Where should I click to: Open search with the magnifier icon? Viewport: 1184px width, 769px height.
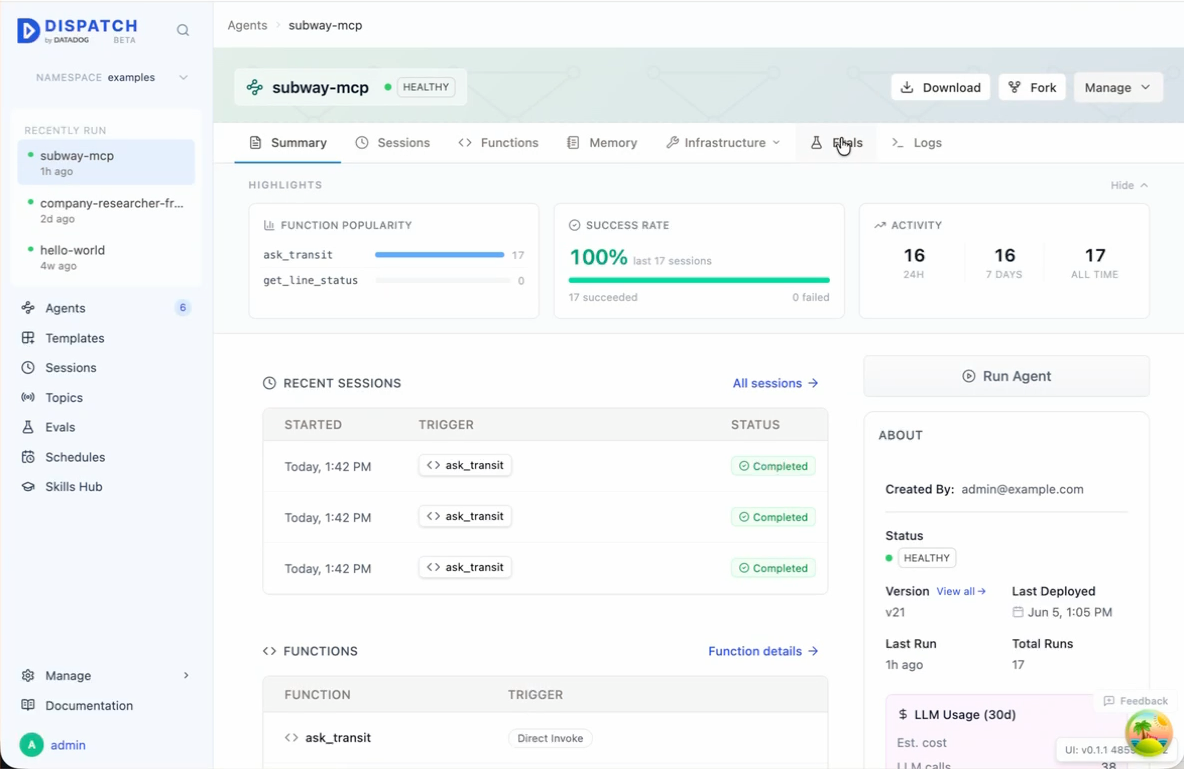click(x=183, y=30)
